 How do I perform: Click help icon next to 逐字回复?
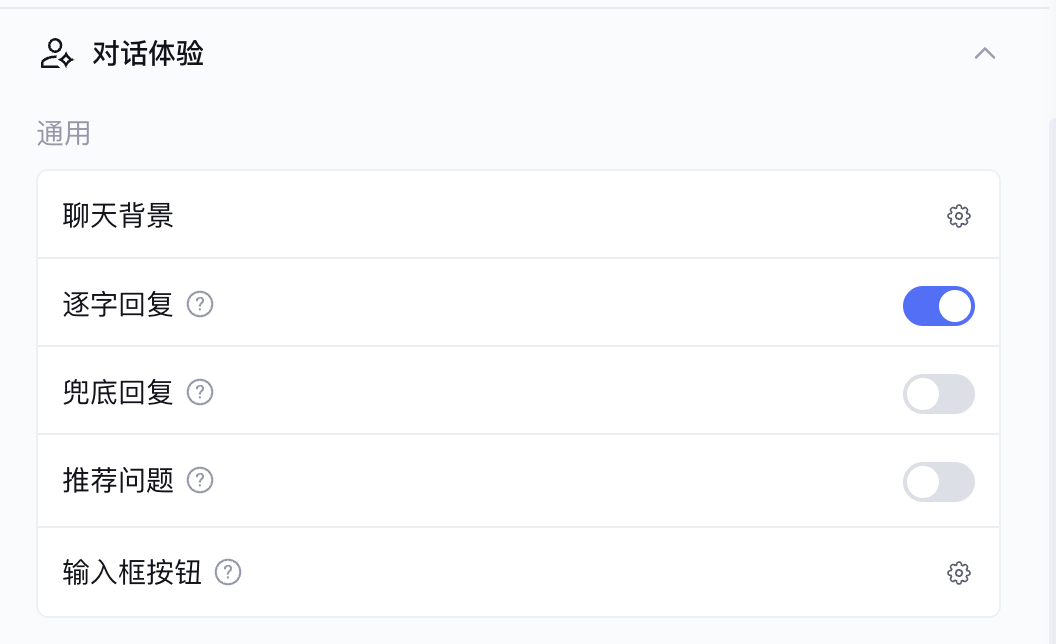tap(201, 304)
